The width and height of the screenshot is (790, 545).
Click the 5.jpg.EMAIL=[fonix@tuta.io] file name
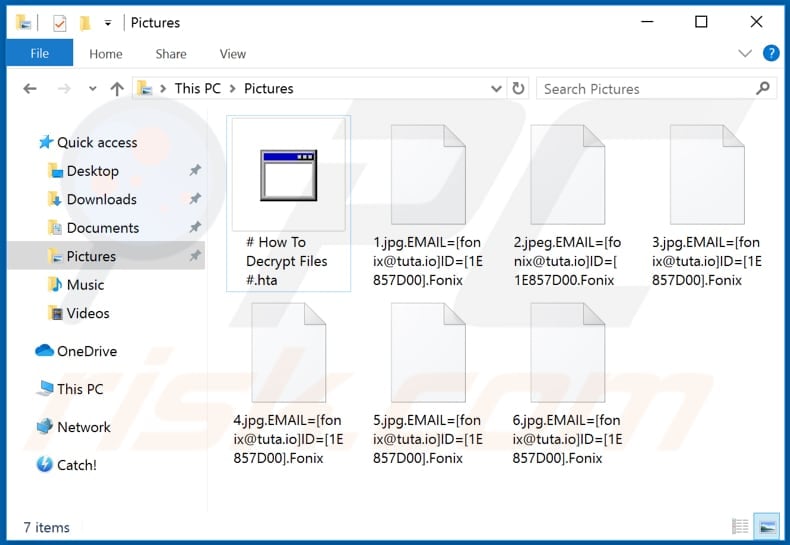[x=428, y=439]
